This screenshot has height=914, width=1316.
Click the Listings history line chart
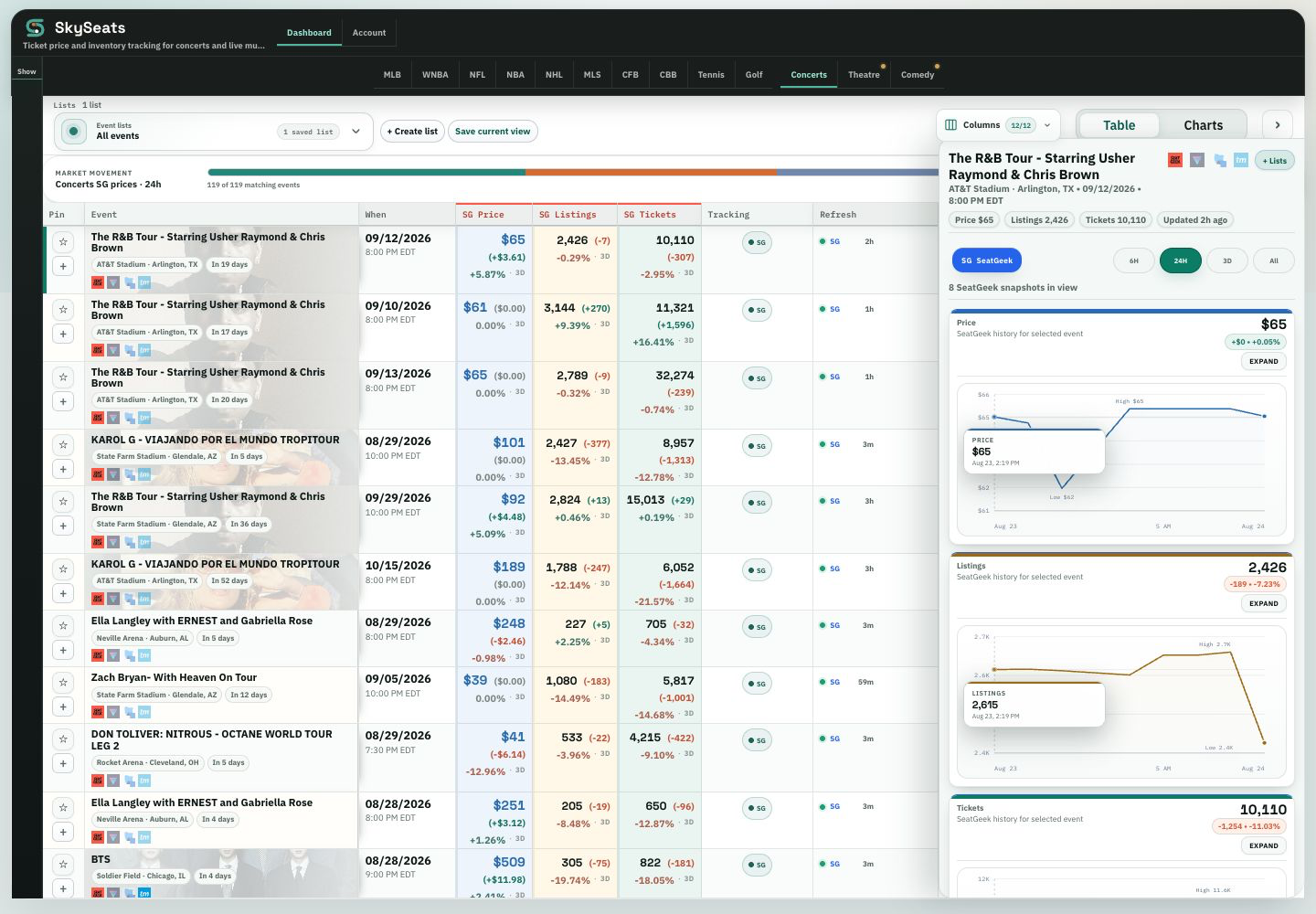(x=1121, y=702)
